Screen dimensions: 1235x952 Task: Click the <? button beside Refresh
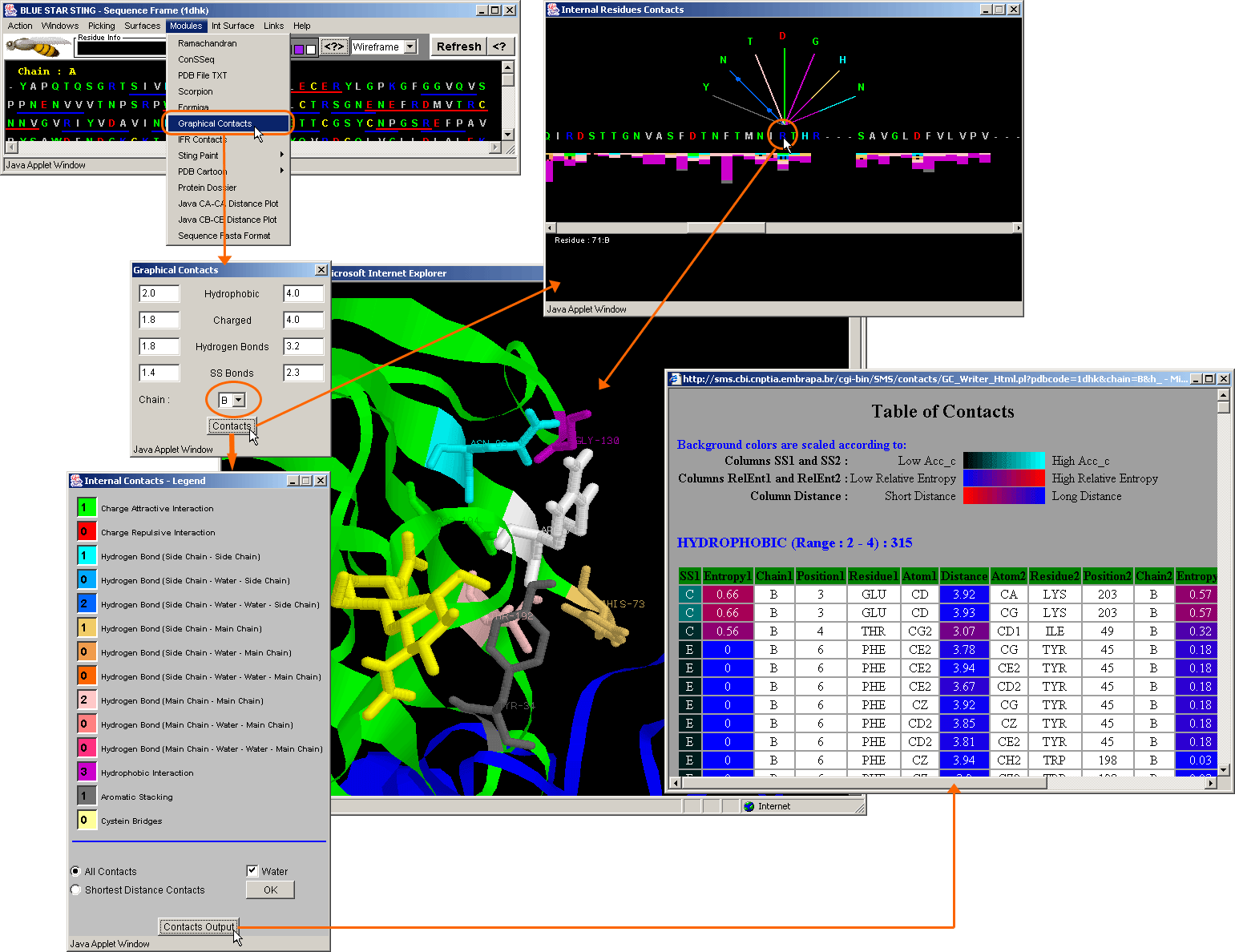pos(499,46)
